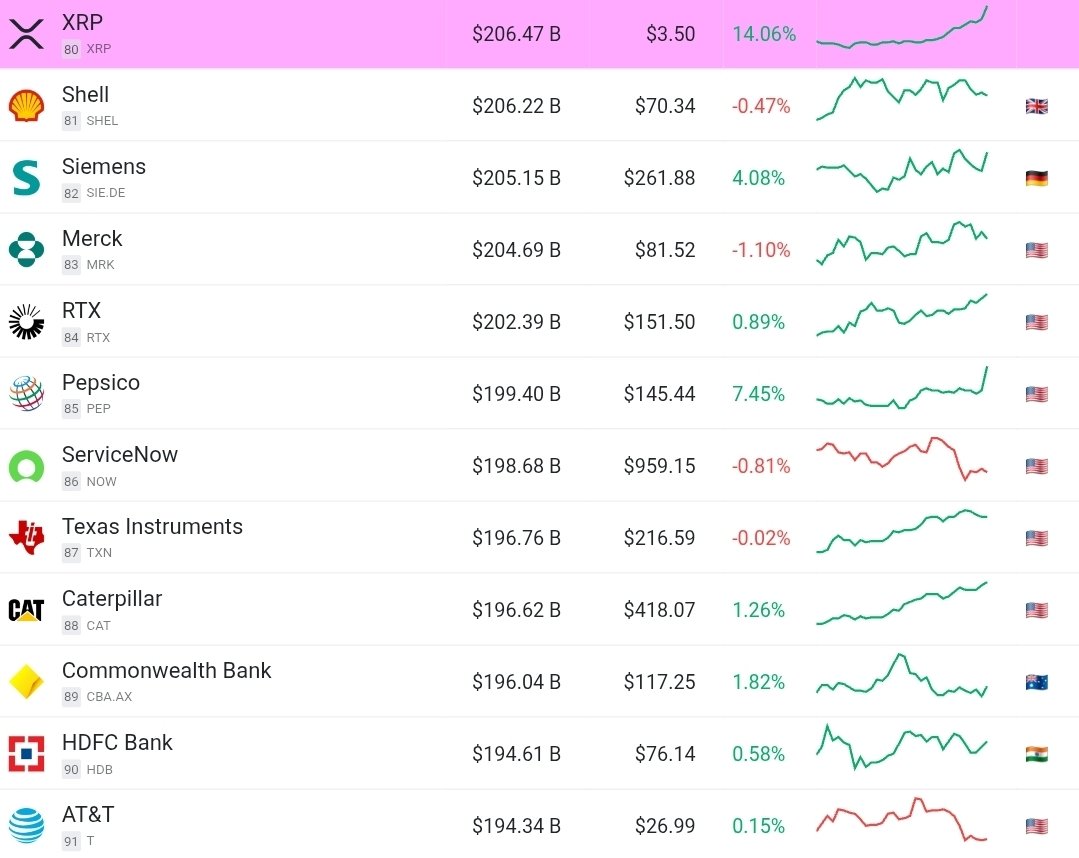
Task: Click the RTX logo icon
Action: [x=26, y=321]
